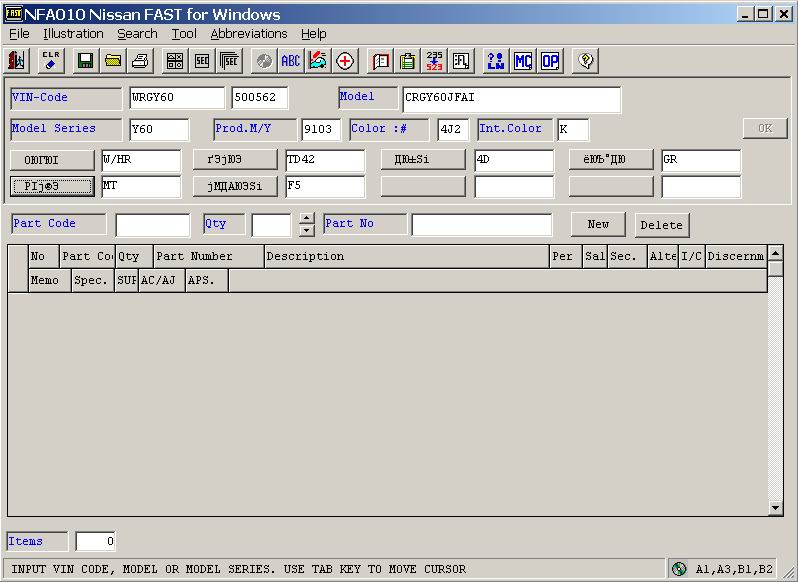Screen dimensions: 798x582
Task: Click the Part No input field
Action: [x=481, y=225]
